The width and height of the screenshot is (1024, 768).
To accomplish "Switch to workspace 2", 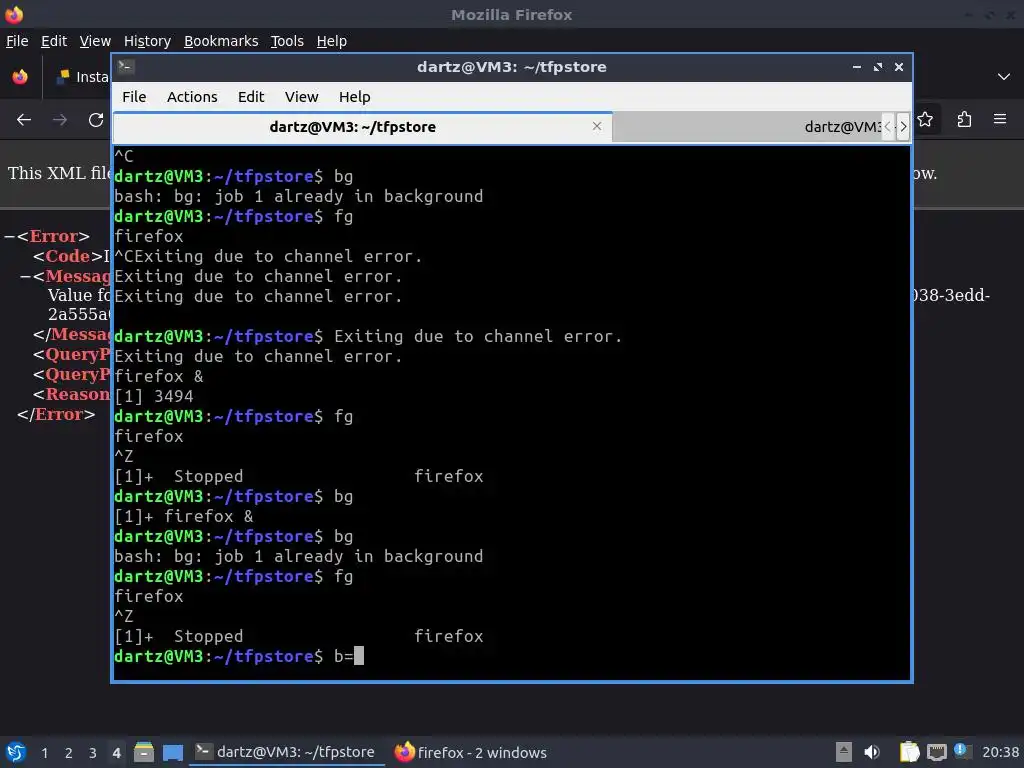I will point(69,753).
